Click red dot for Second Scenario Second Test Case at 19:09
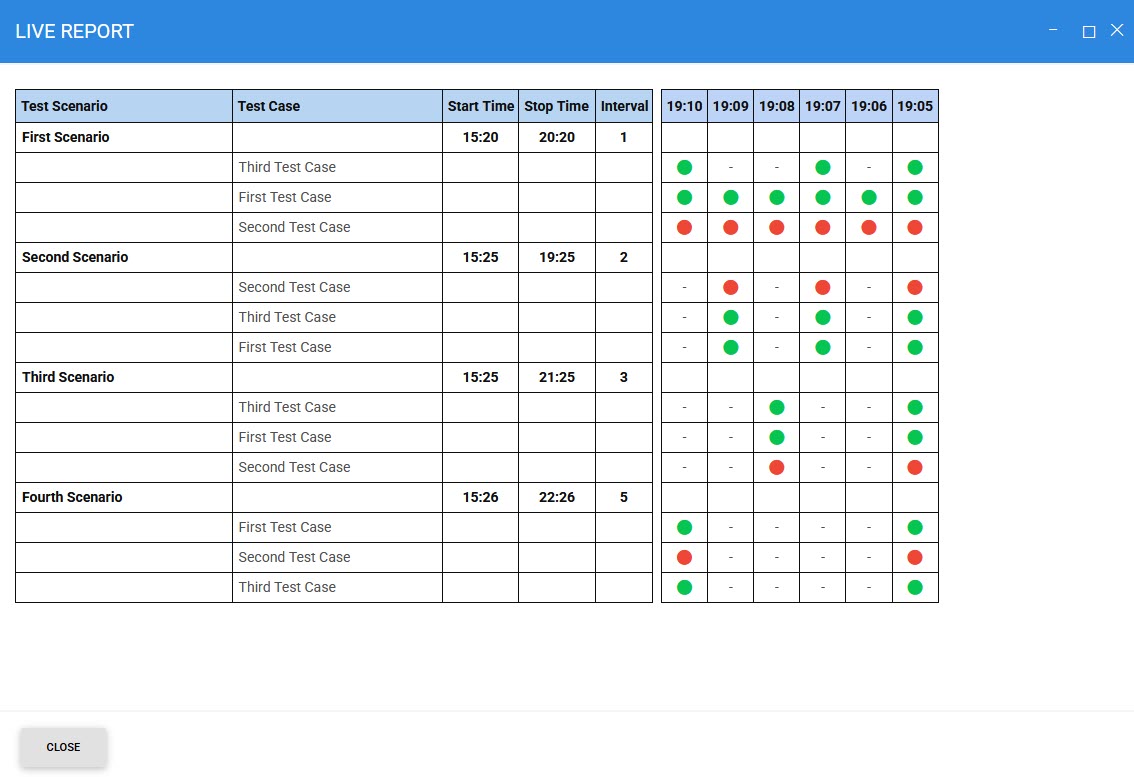Image resolution: width=1134 pixels, height=777 pixels. coord(731,287)
